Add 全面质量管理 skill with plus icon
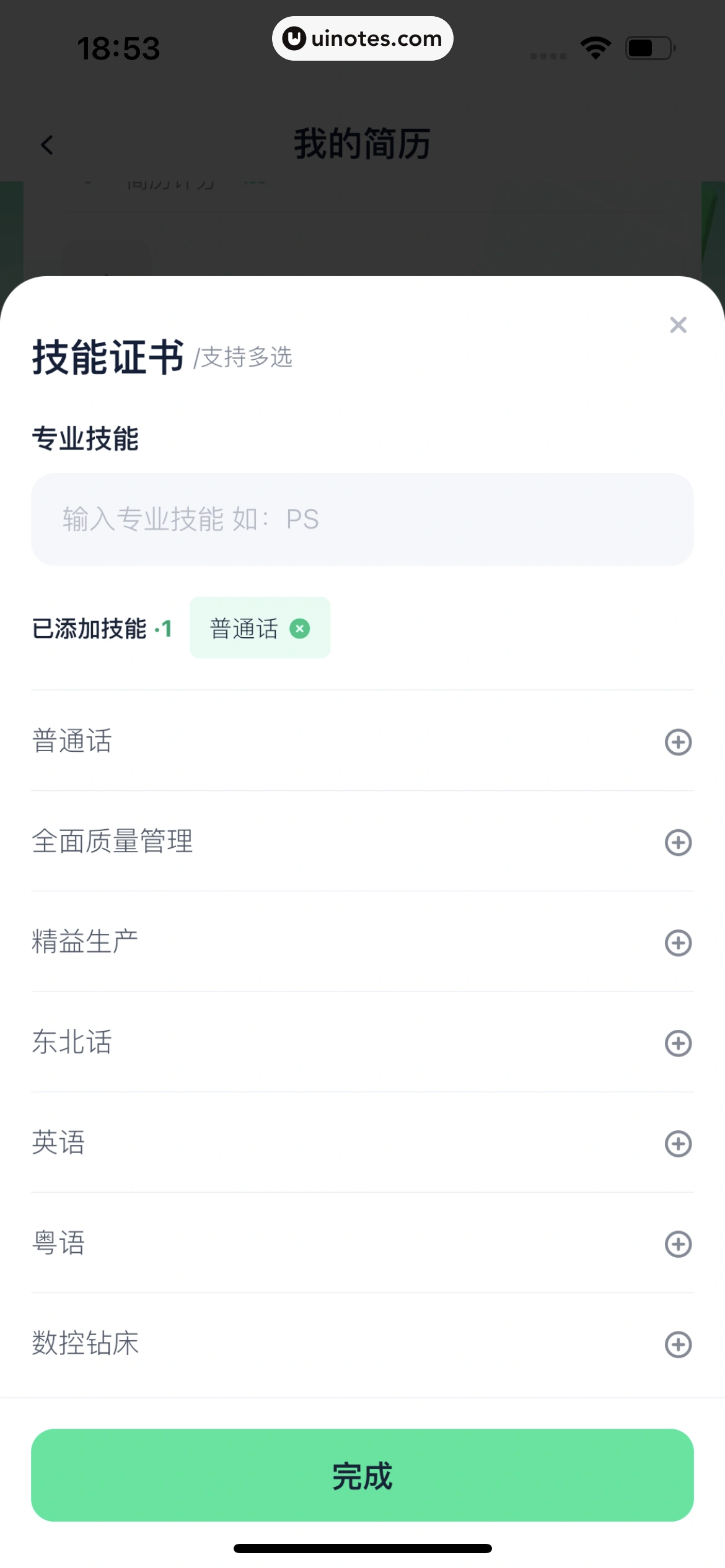This screenshot has height=1568, width=725. pos(678,842)
